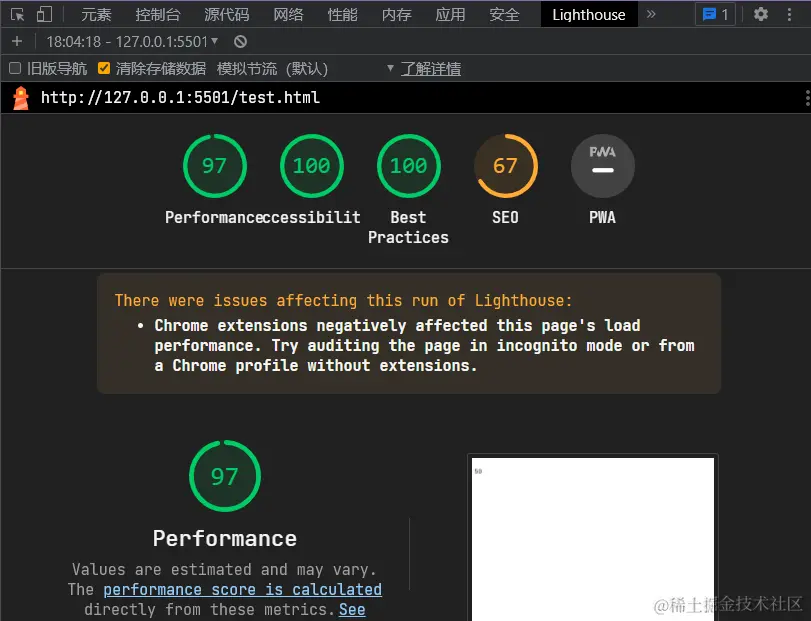
Task: Open the 性能 tab
Action: [342, 14]
